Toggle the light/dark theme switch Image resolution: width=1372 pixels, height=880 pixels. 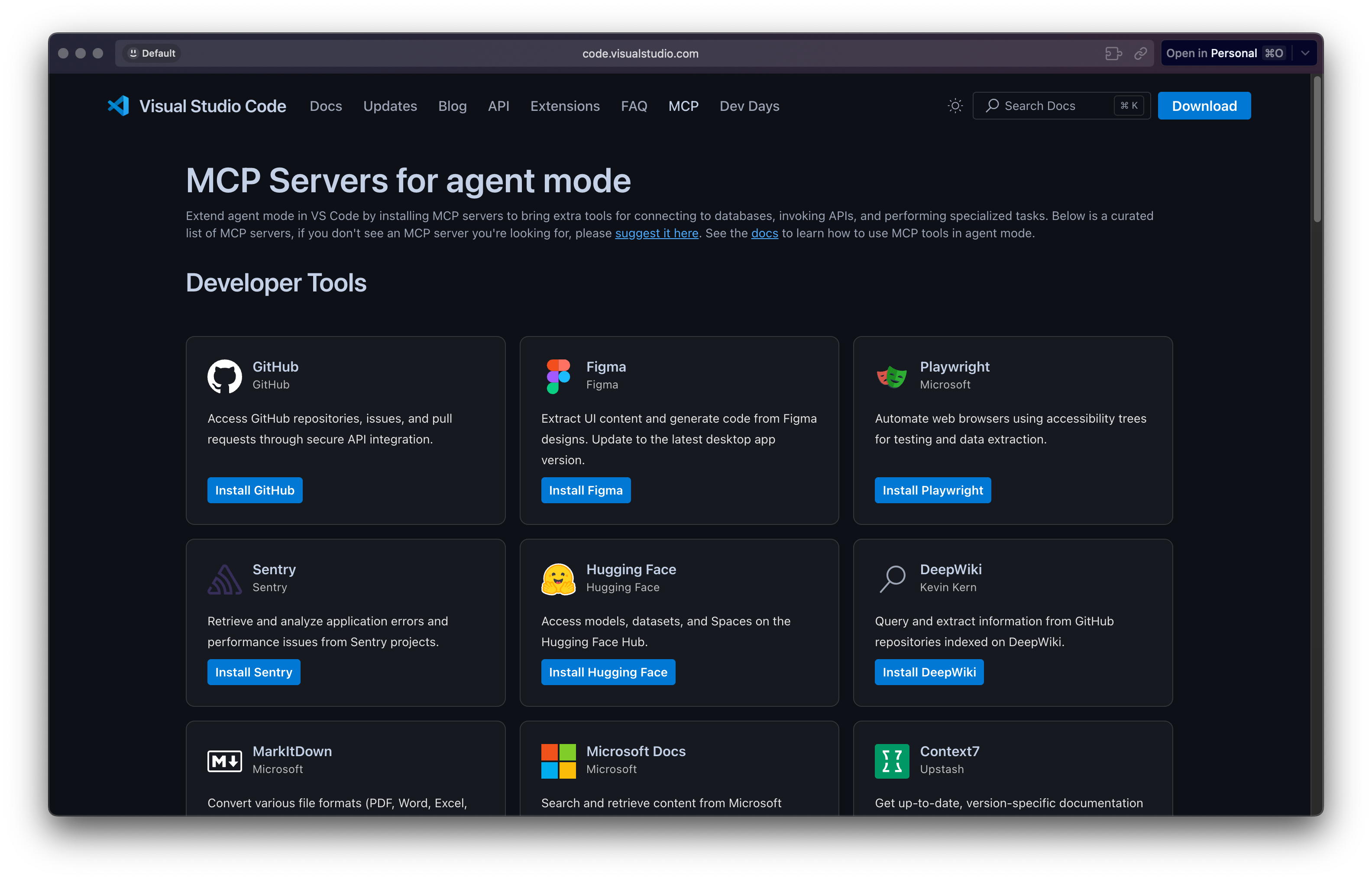[x=954, y=106]
